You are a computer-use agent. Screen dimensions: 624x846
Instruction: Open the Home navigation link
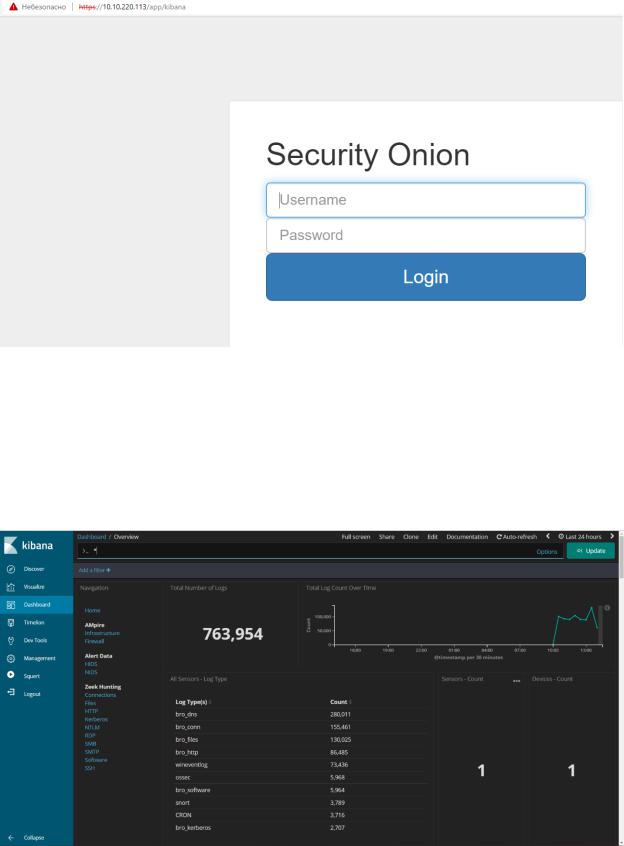(92, 610)
